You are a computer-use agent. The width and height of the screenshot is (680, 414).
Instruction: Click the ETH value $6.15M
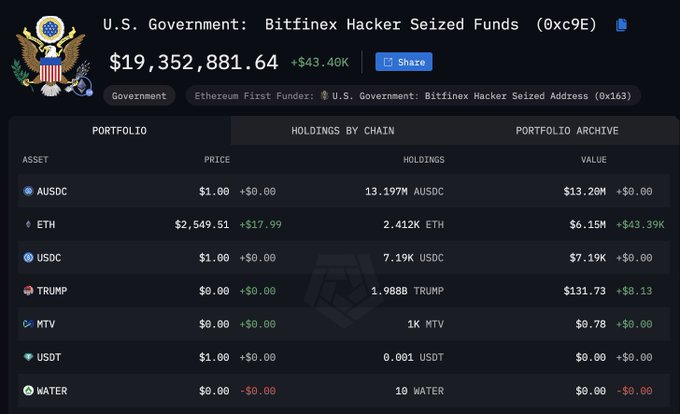coord(588,225)
